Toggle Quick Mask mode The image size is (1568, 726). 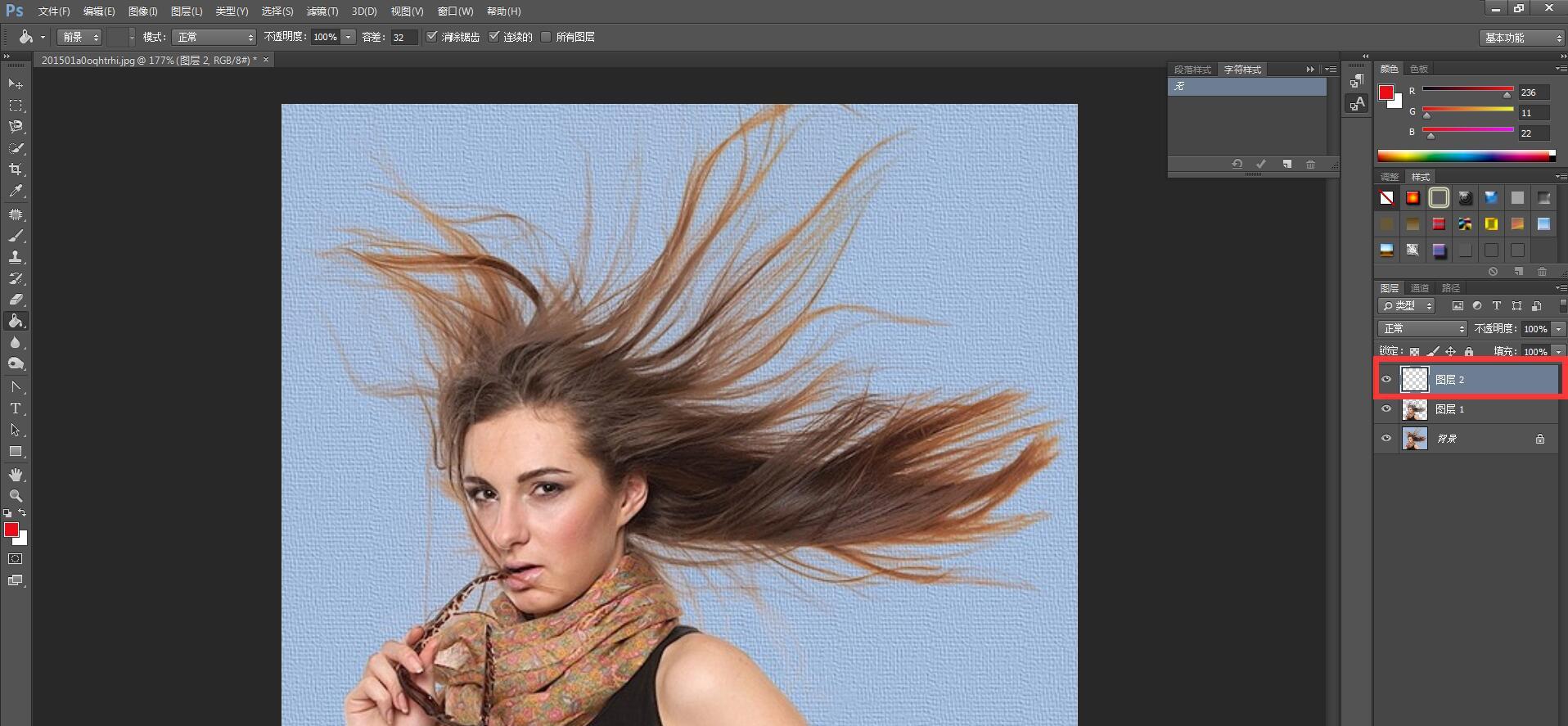16,559
